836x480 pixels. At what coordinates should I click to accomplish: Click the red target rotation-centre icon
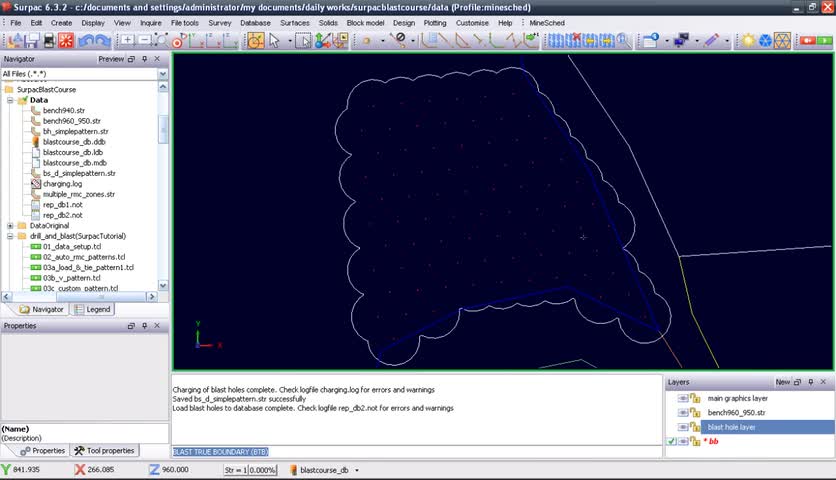coord(178,41)
